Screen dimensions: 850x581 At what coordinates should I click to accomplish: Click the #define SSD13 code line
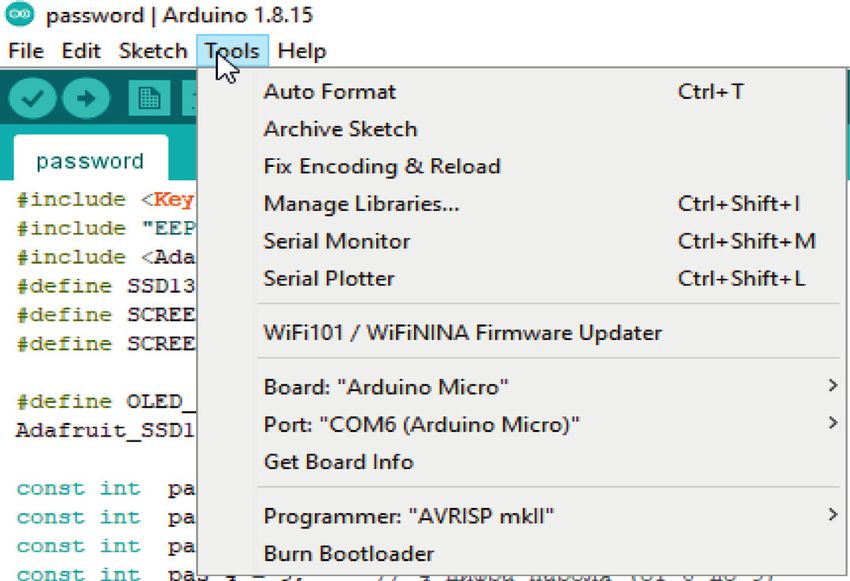(x=106, y=286)
